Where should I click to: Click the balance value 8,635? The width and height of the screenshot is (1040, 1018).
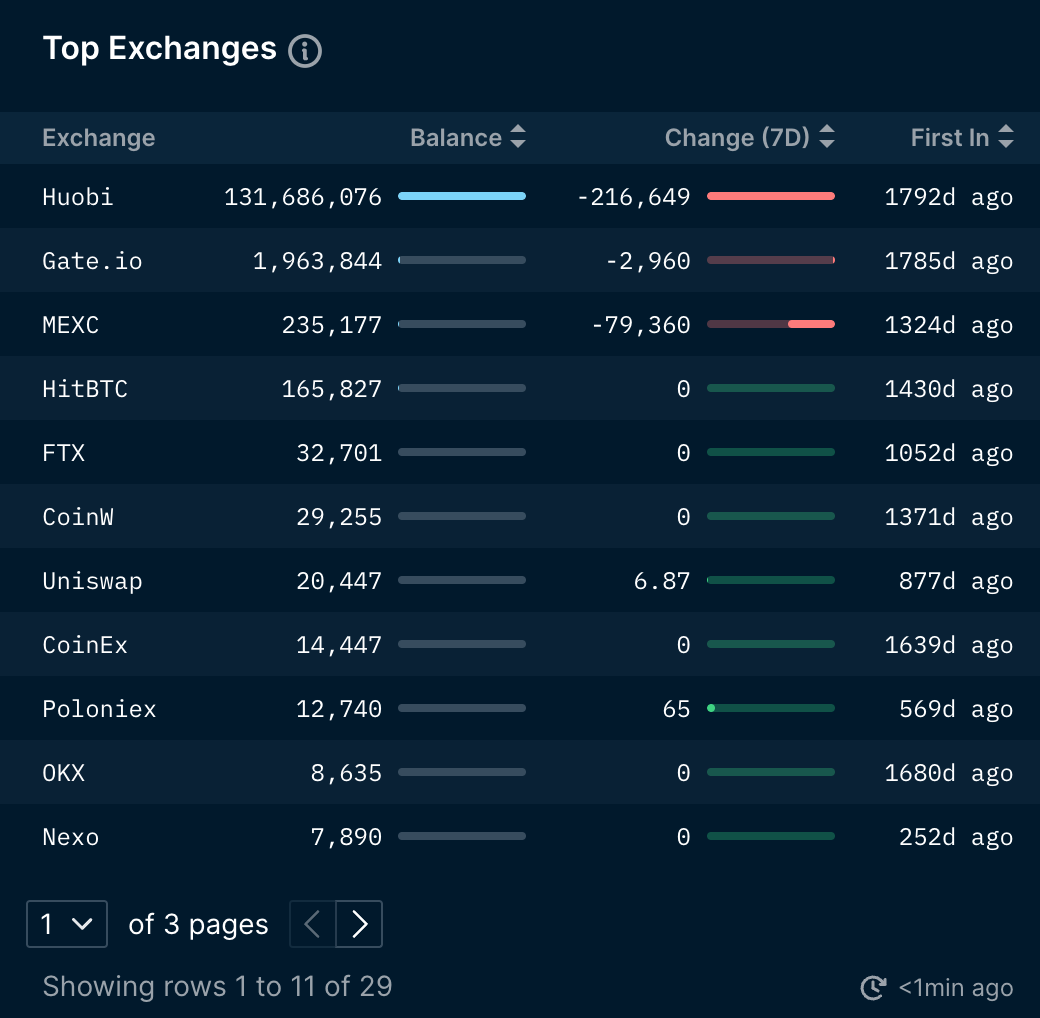(x=346, y=773)
